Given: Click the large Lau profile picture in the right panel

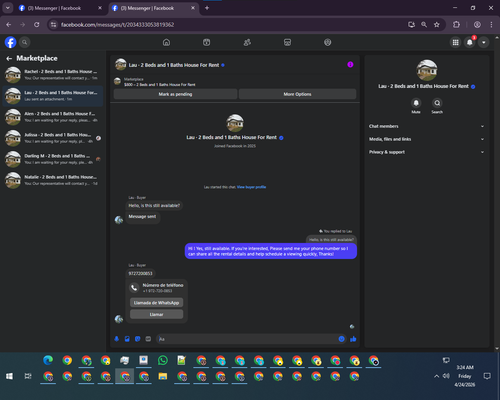Looking at the screenshot, I should click(x=427, y=70).
